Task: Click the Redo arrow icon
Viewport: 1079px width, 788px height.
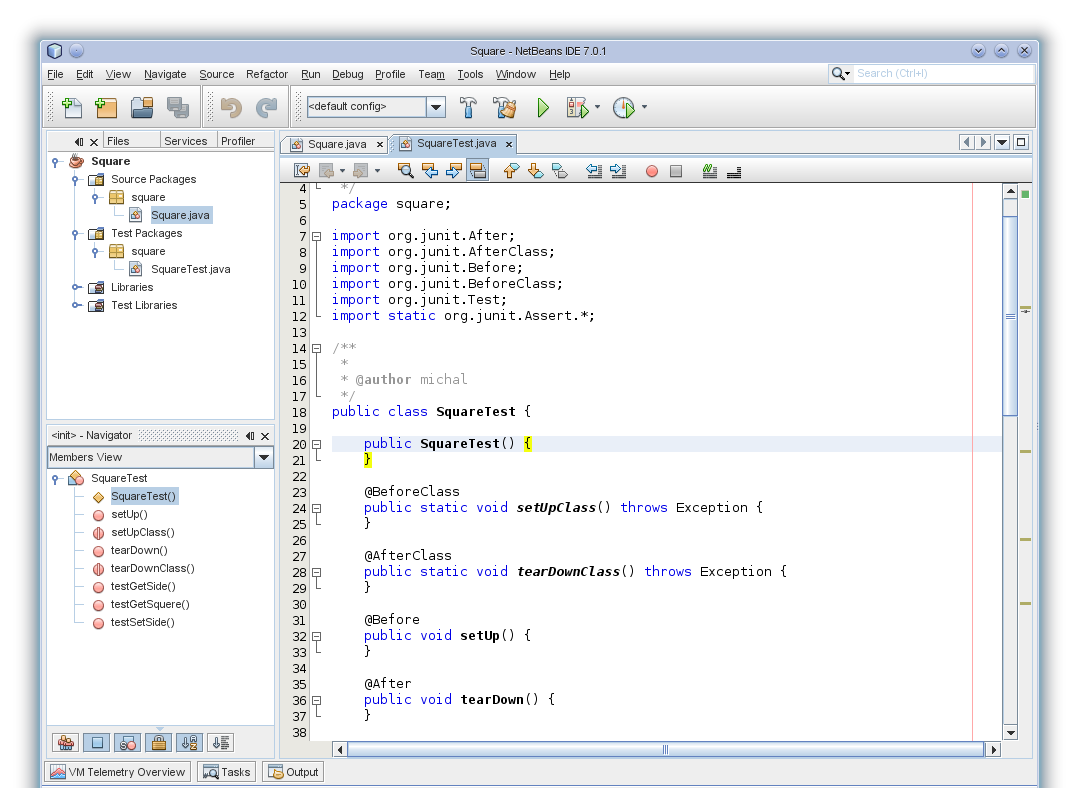Action: (x=266, y=107)
